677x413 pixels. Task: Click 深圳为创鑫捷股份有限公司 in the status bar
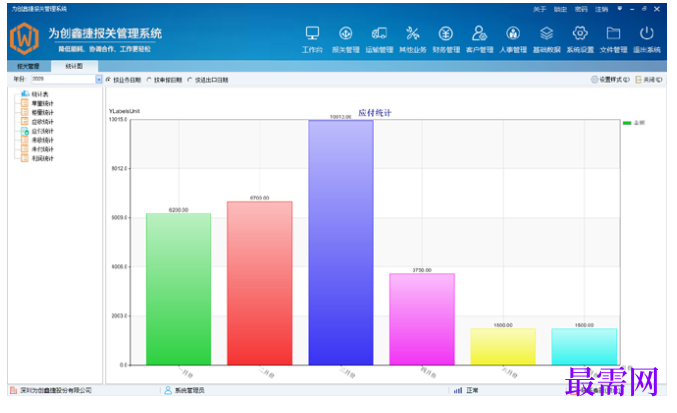pyautogui.click(x=56, y=390)
